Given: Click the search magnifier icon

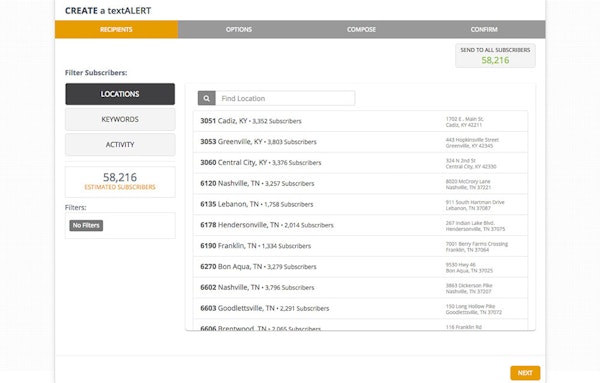Looking at the screenshot, I should point(207,98).
